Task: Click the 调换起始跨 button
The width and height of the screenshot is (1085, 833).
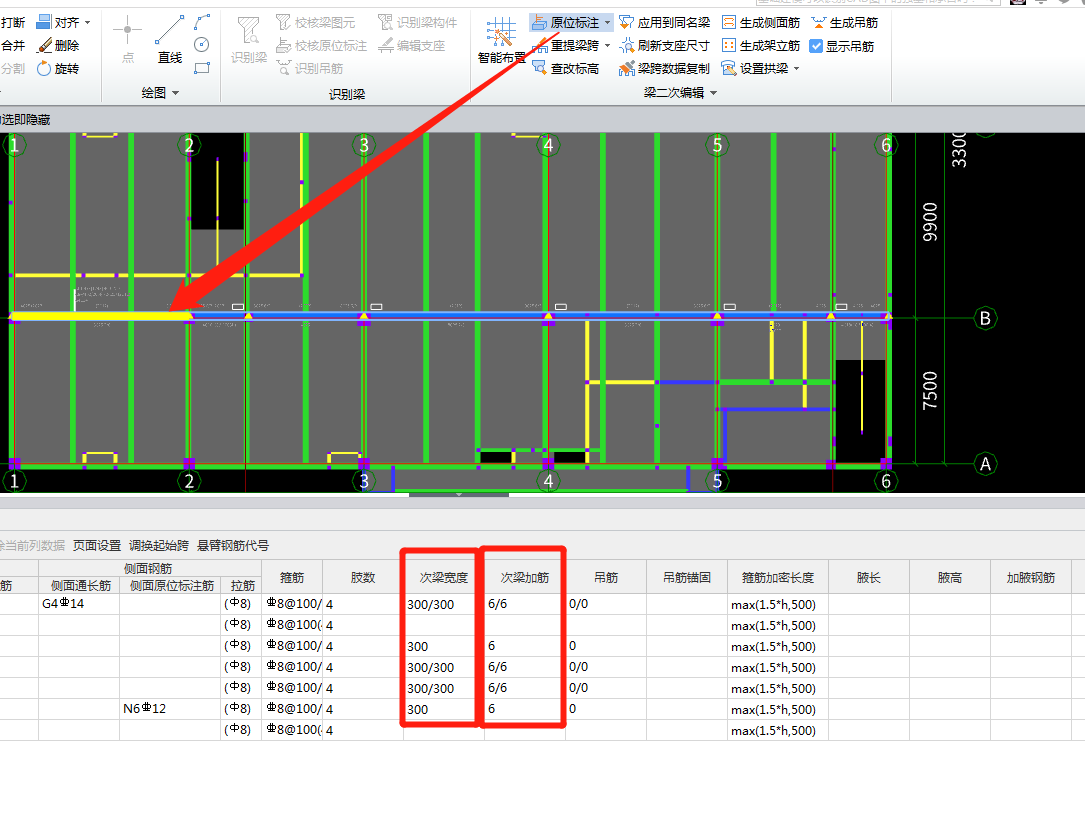Action: click(x=158, y=546)
